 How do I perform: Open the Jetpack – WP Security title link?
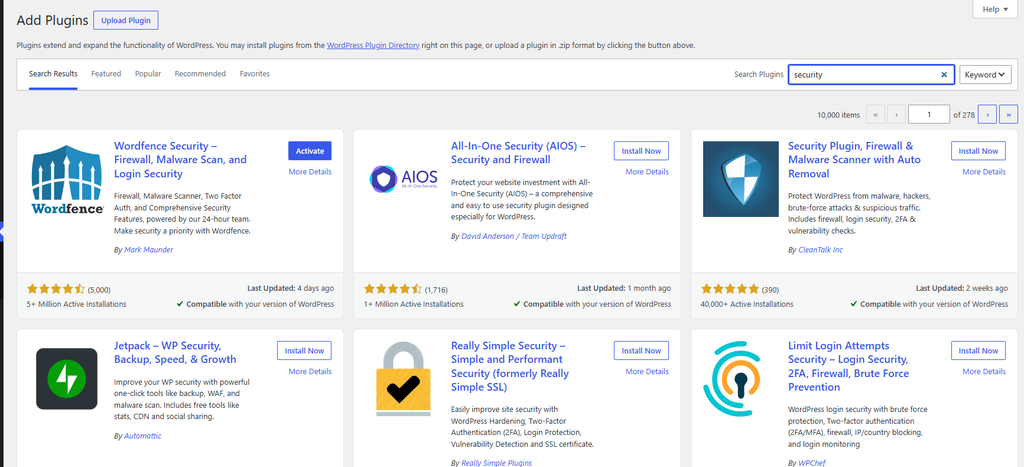pos(175,353)
